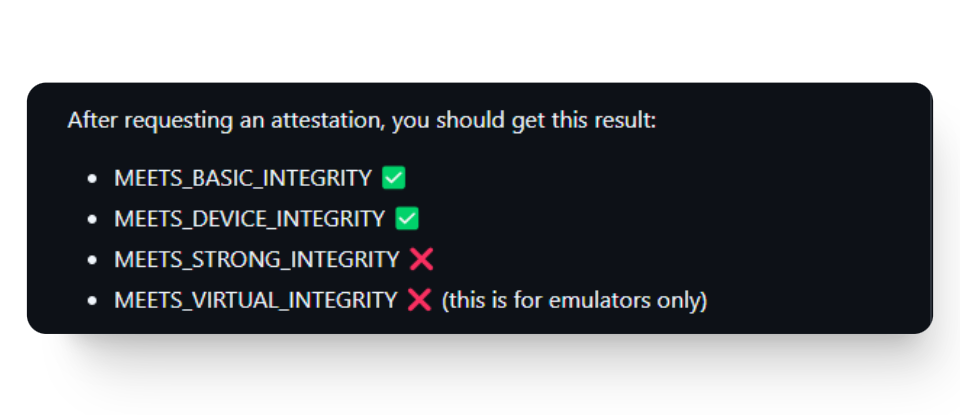The width and height of the screenshot is (960, 415).
Task: Click the red X beside MEETS_STRONG_INTEGRITY
Action: [421, 260]
